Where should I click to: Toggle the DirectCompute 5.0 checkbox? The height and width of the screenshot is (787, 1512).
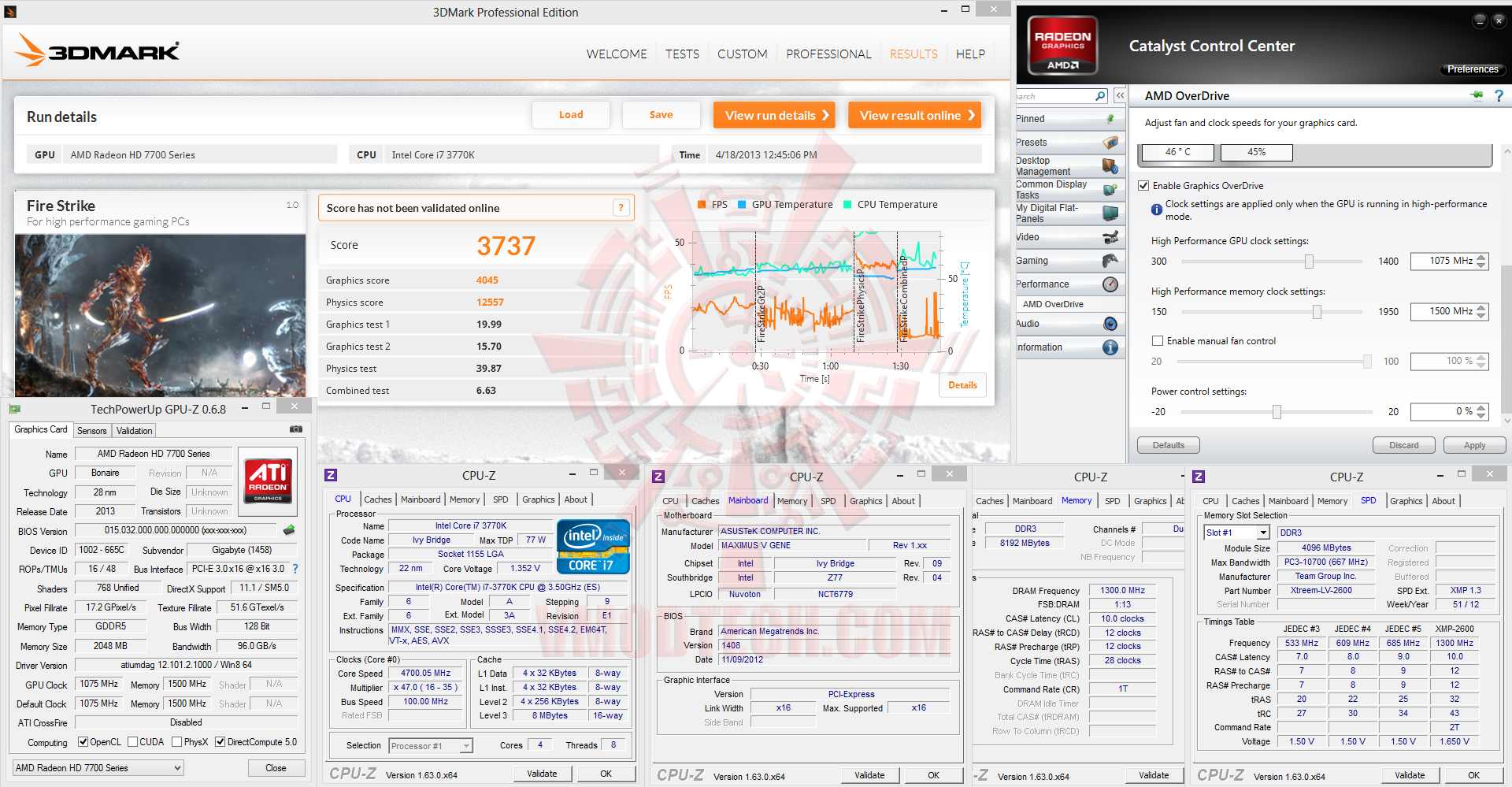220,742
